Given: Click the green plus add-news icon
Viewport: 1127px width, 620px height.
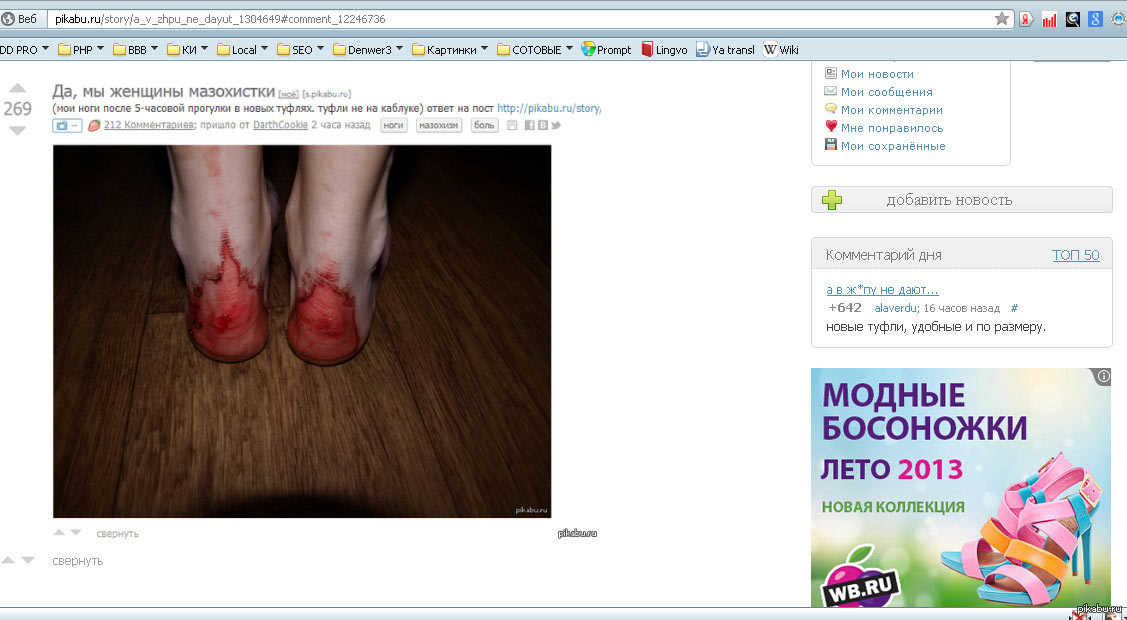Looking at the screenshot, I should [832, 200].
